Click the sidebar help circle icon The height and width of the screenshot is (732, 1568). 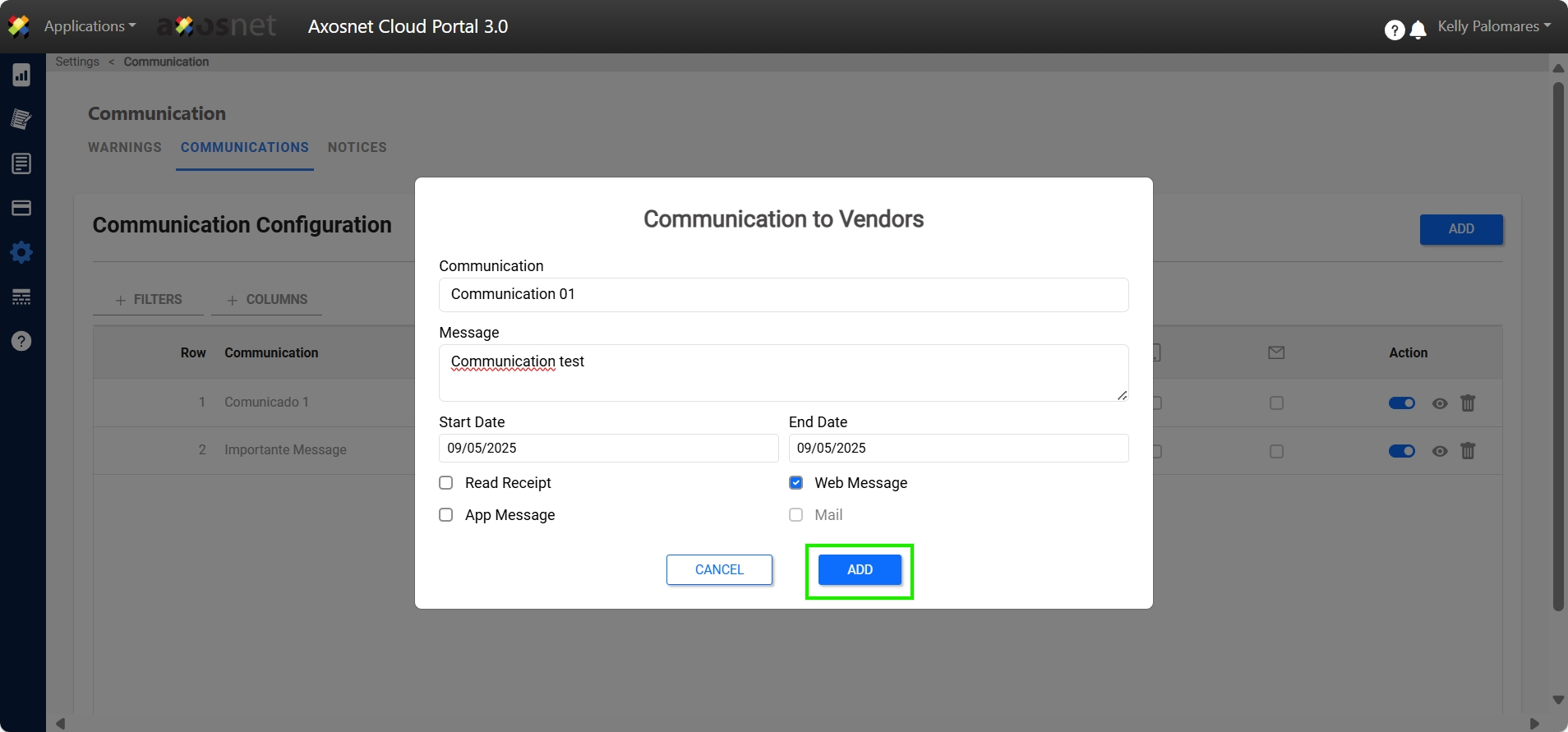click(21, 341)
